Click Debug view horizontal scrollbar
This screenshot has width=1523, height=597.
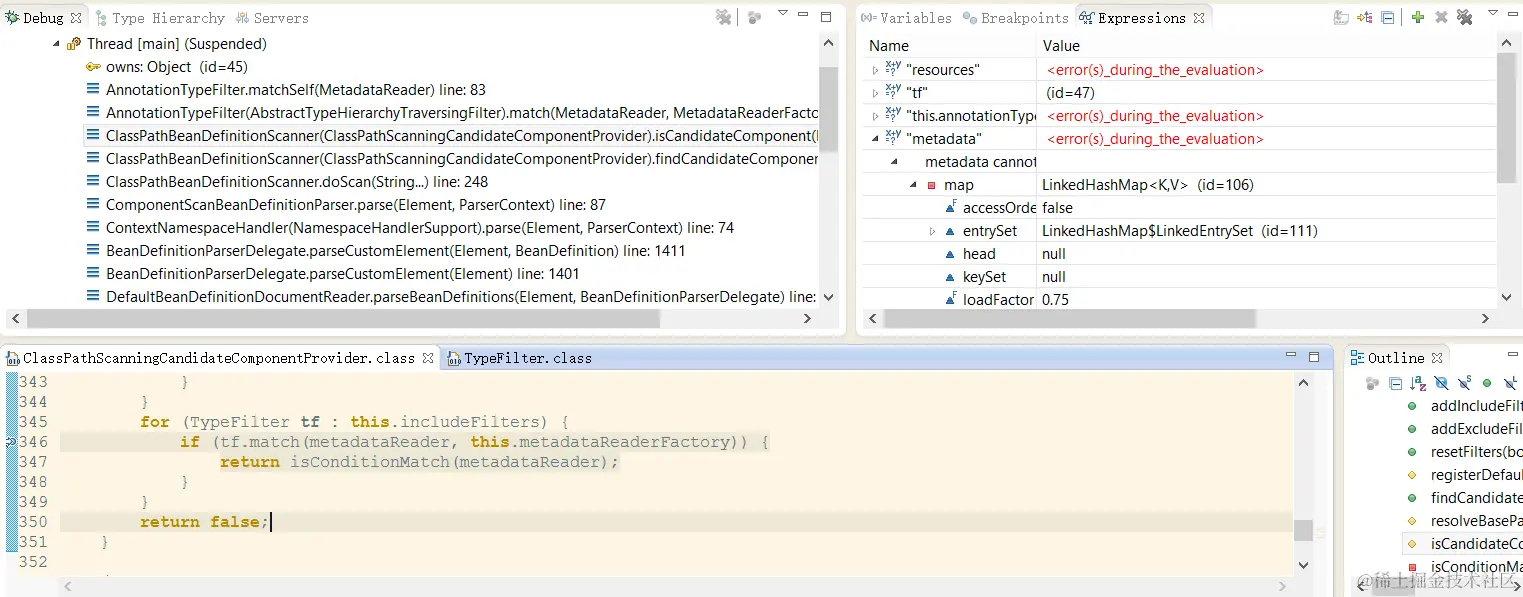tap(343, 318)
